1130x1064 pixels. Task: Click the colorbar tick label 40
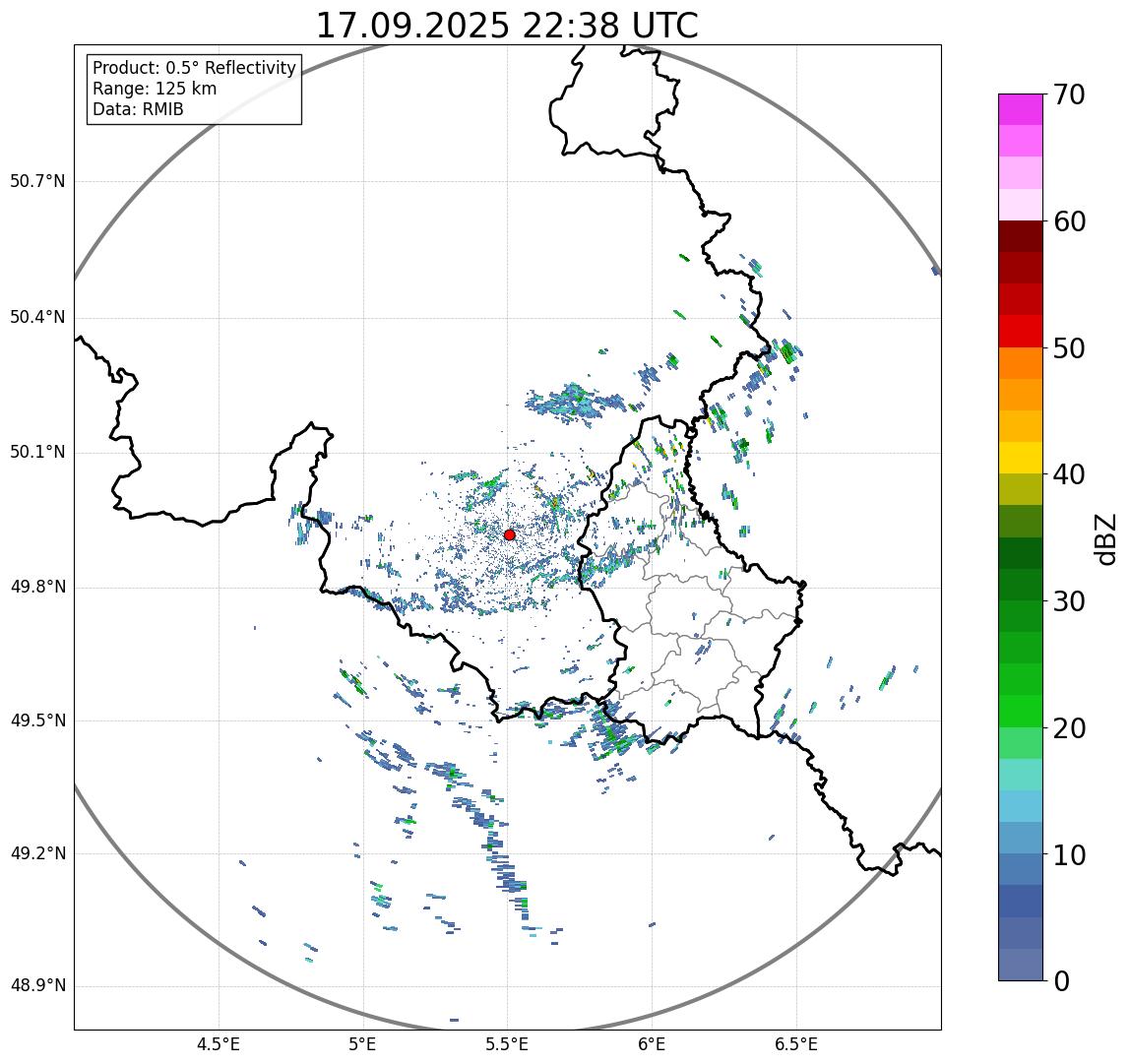click(x=1069, y=474)
